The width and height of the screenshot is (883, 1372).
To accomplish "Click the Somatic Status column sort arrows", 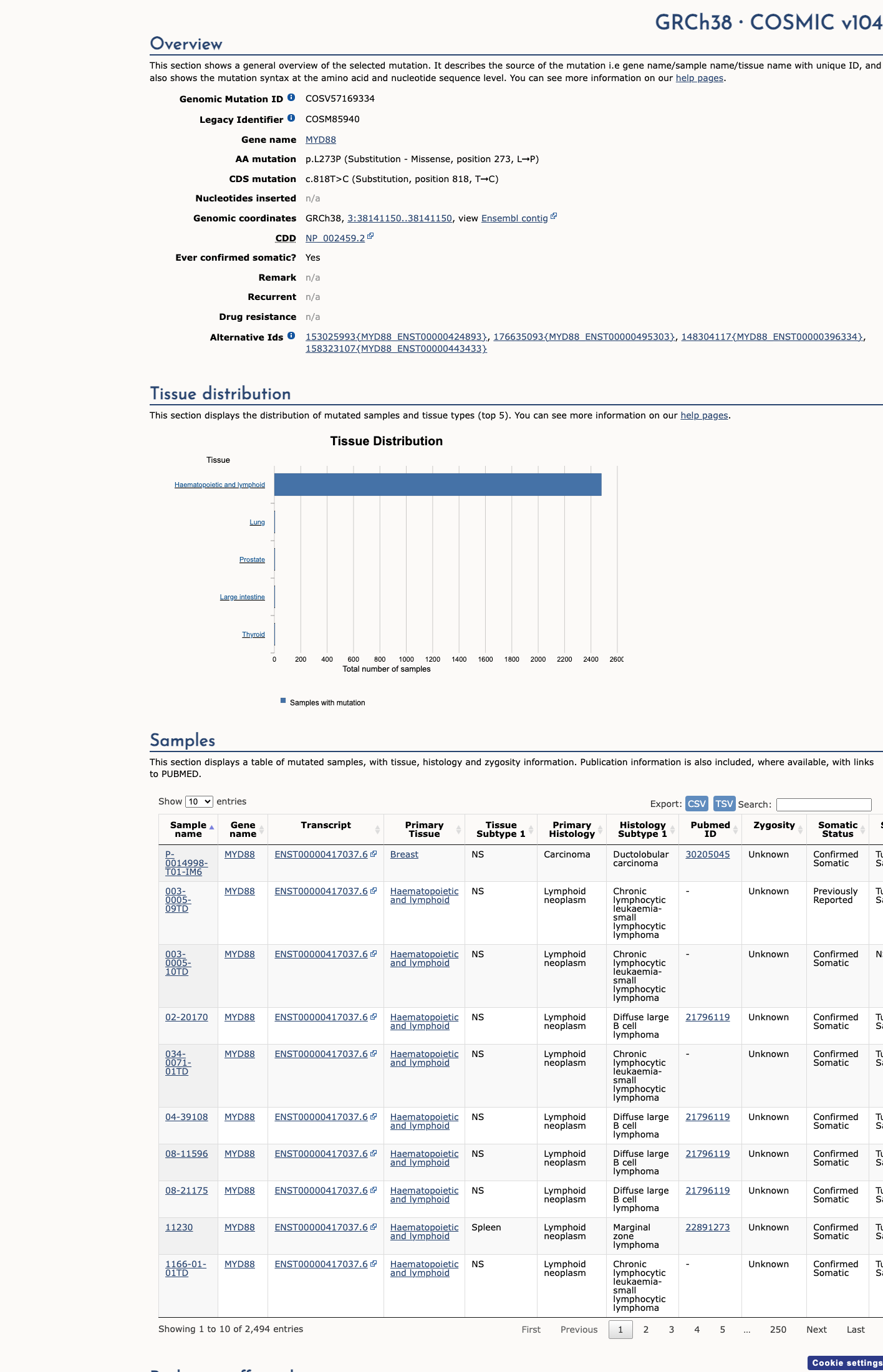I will coord(862,830).
